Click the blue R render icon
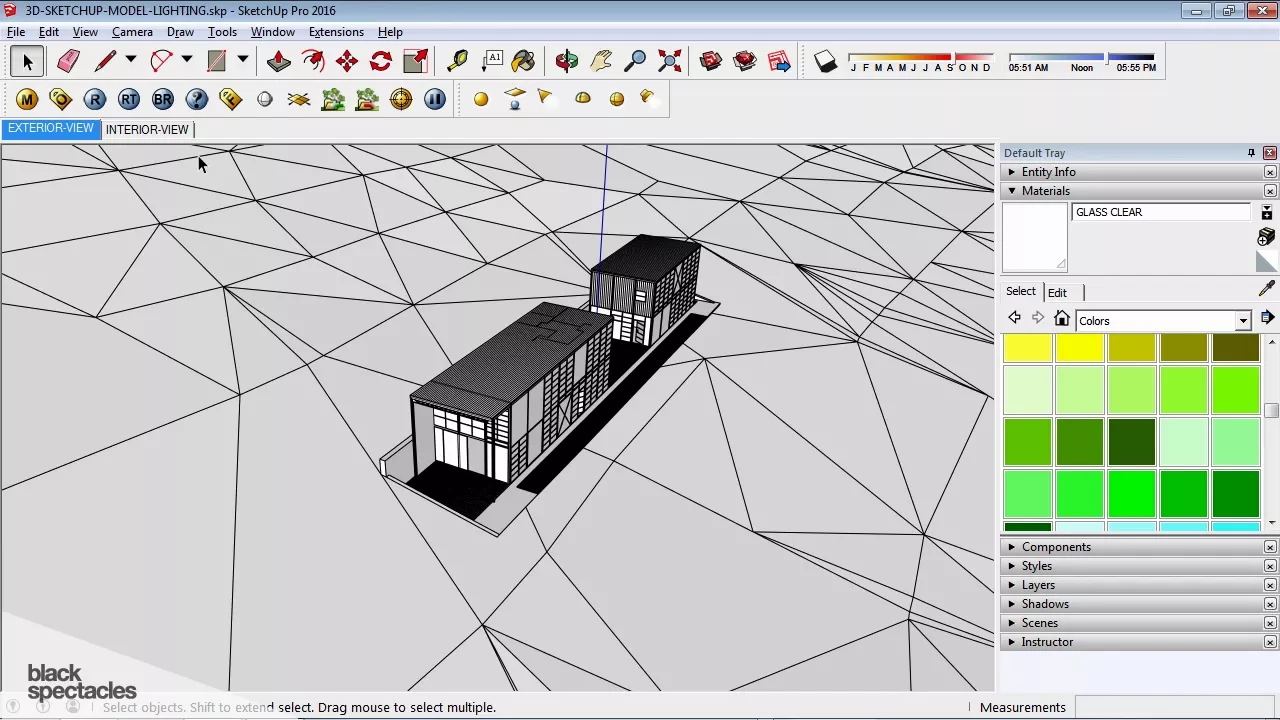The height and width of the screenshot is (720, 1280). point(95,99)
